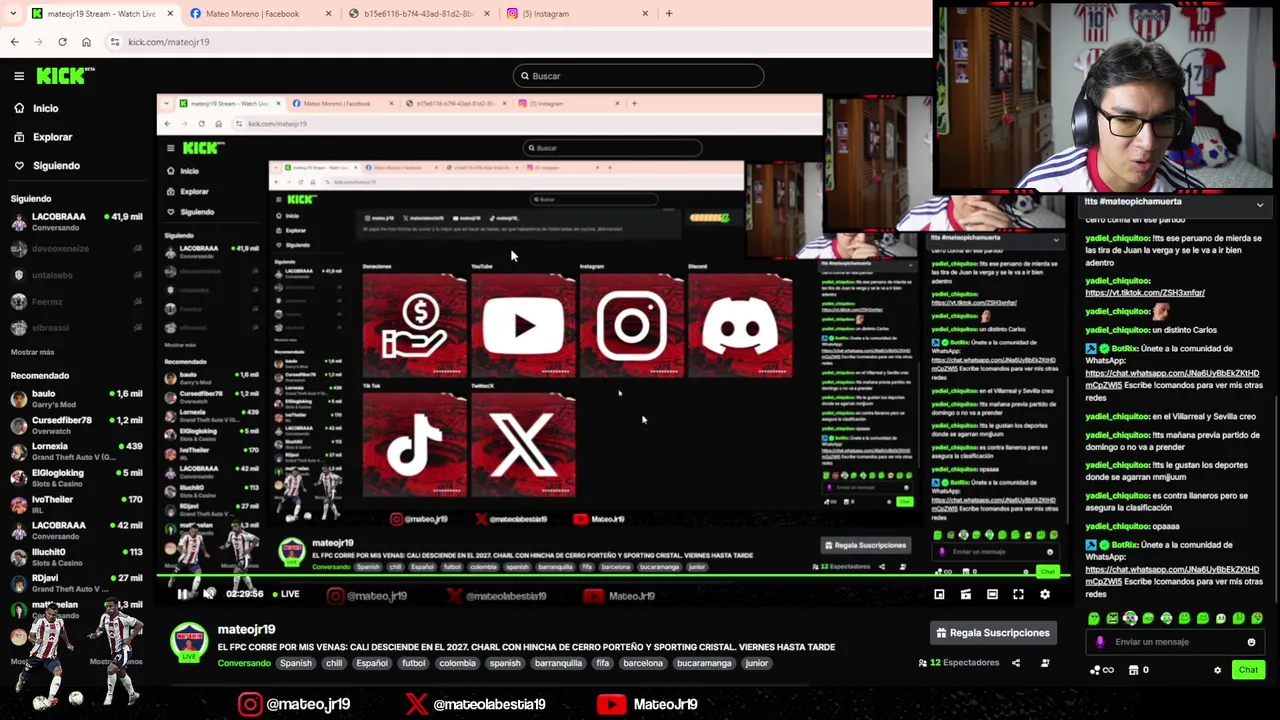Enter fullscreen on the main player
This screenshot has width=1280, height=720.
pyautogui.click(x=1018, y=594)
